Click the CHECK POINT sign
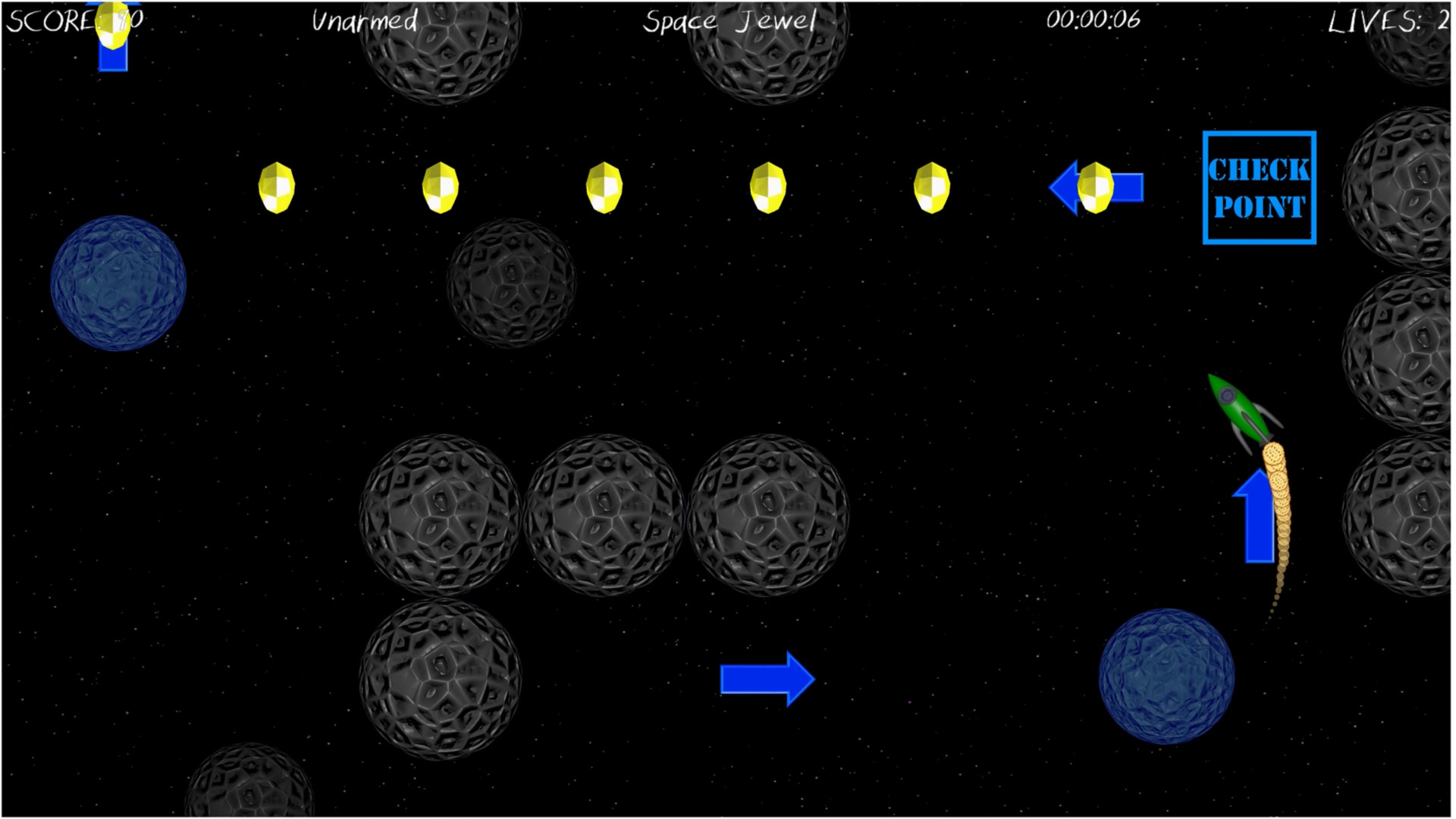The width and height of the screenshot is (1456, 819). [x=1259, y=188]
